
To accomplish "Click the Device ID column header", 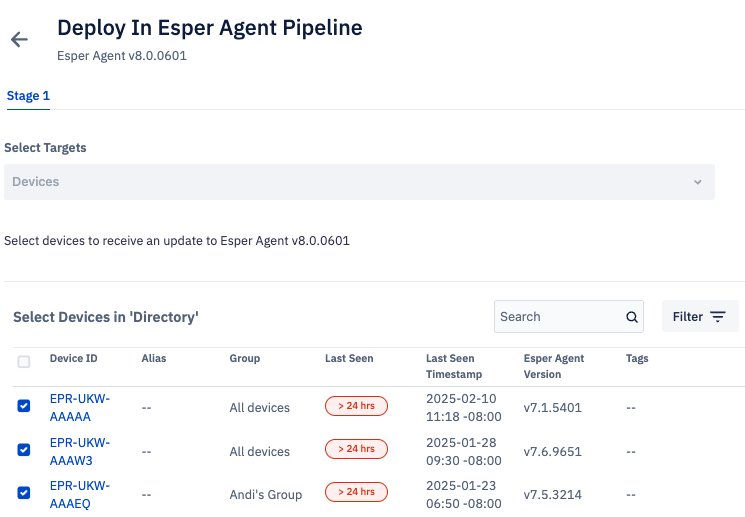I will coord(74,358).
